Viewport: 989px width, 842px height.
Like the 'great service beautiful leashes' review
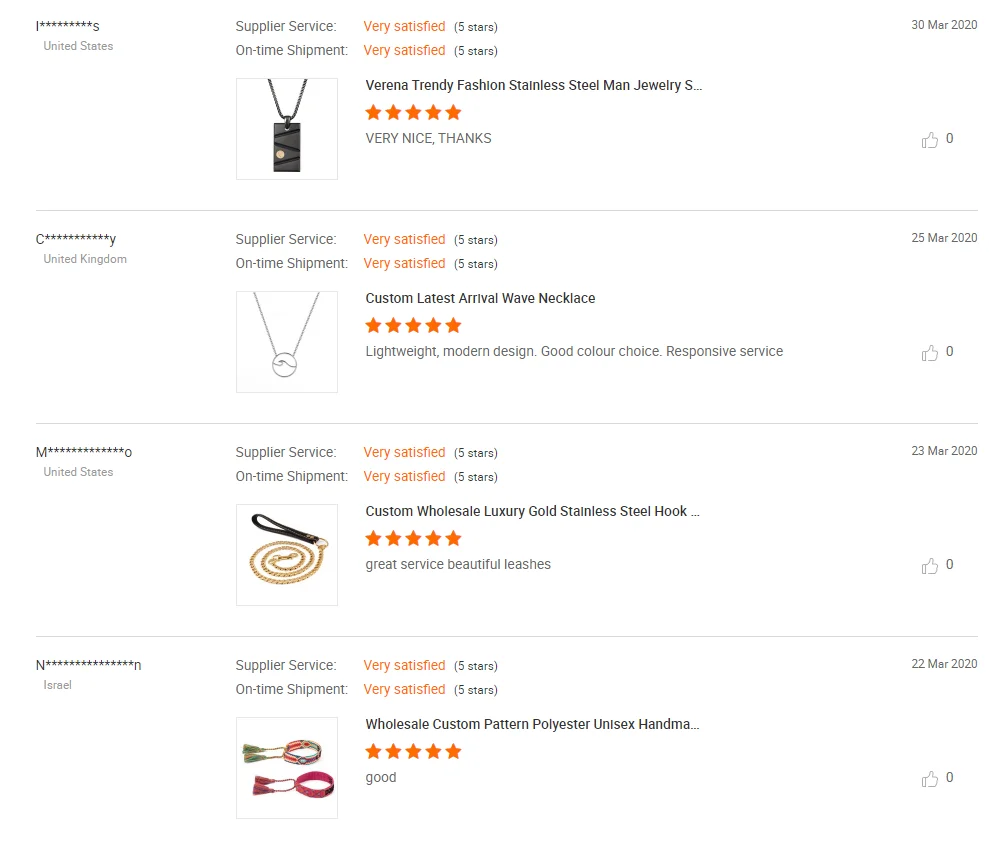coord(930,566)
